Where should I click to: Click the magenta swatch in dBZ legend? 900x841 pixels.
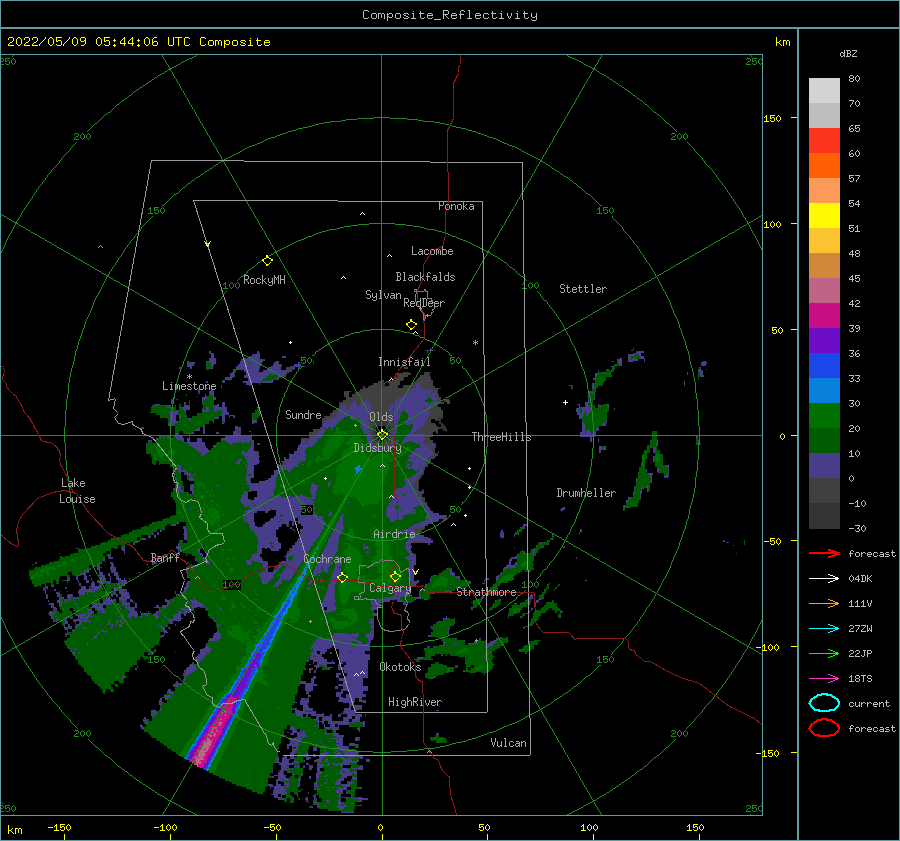click(x=824, y=316)
